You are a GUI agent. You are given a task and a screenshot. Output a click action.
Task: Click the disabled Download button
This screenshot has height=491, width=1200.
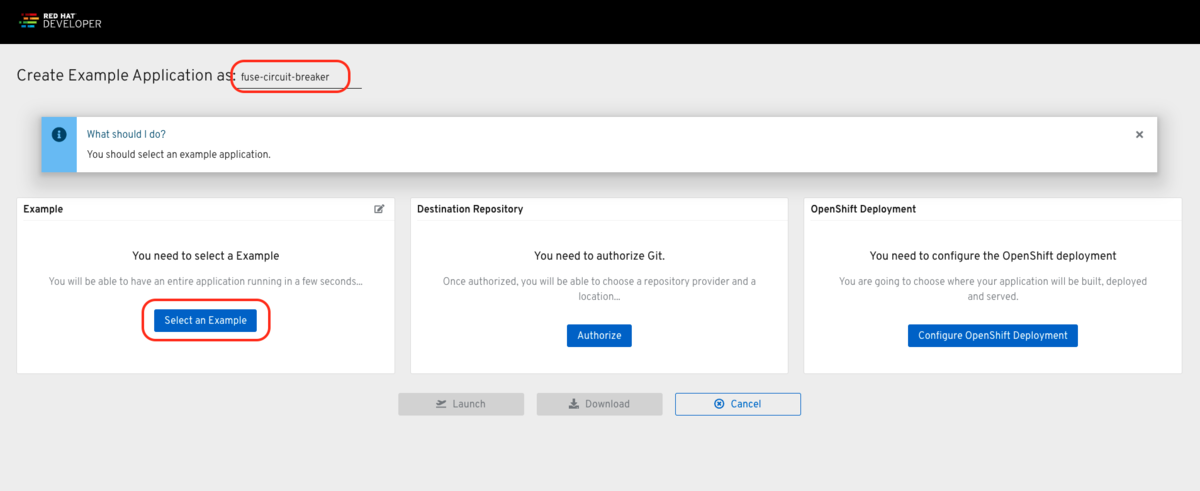pos(599,404)
